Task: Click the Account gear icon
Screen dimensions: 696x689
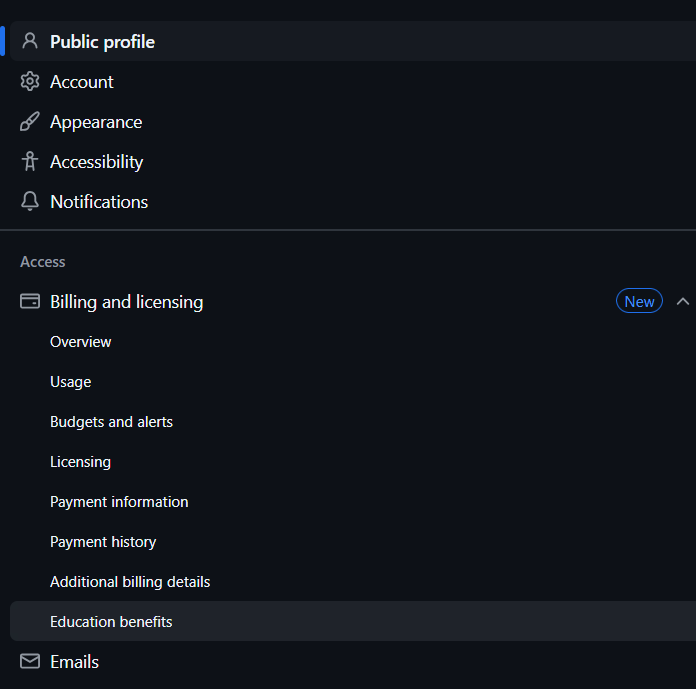Action: 30,81
